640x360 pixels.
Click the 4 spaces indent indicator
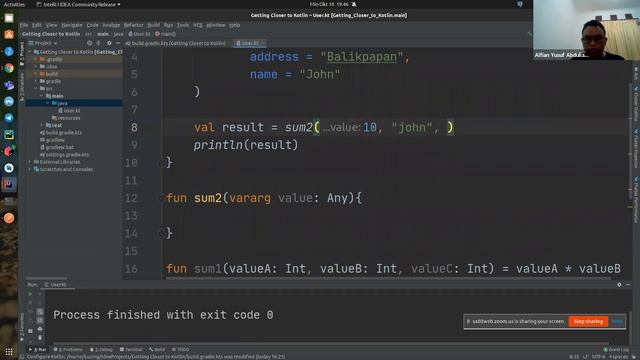[x=618, y=357]
